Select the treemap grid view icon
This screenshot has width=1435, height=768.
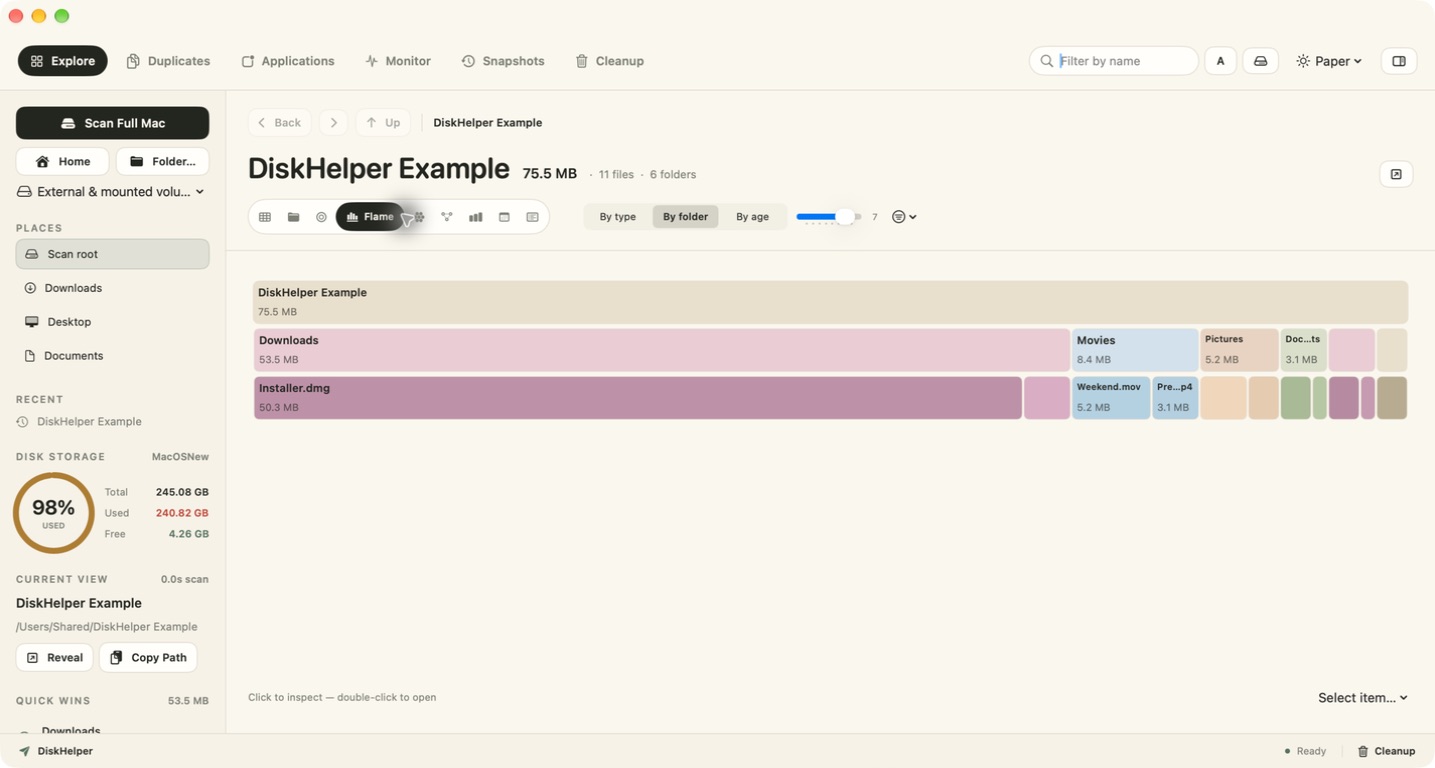265,217
